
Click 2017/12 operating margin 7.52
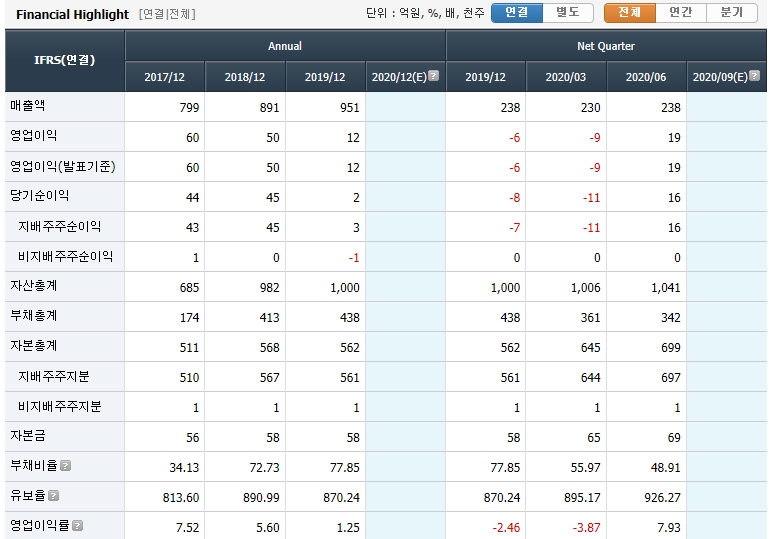[188, 527]
